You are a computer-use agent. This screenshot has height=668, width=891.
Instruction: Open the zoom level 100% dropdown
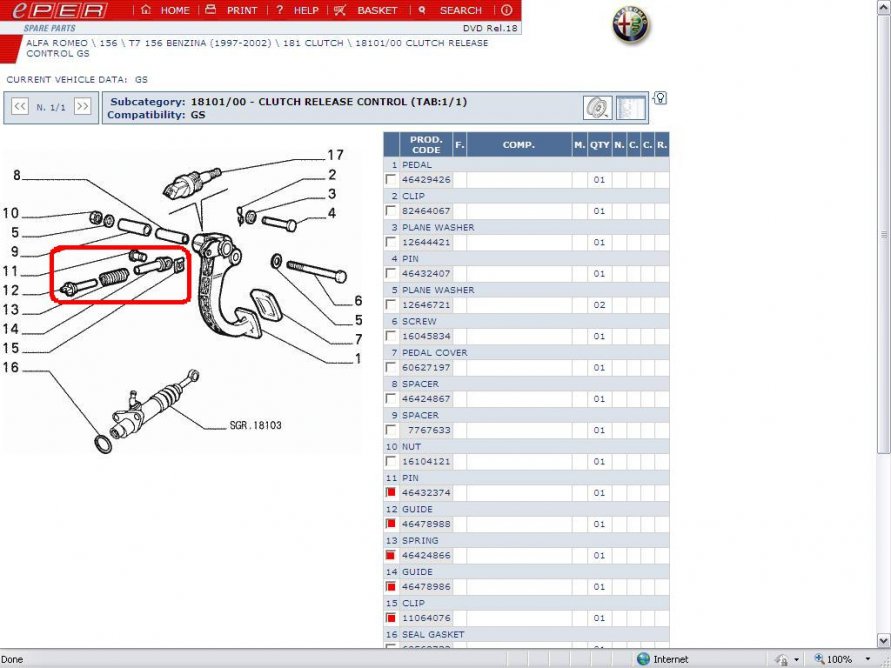coord(847,659)
